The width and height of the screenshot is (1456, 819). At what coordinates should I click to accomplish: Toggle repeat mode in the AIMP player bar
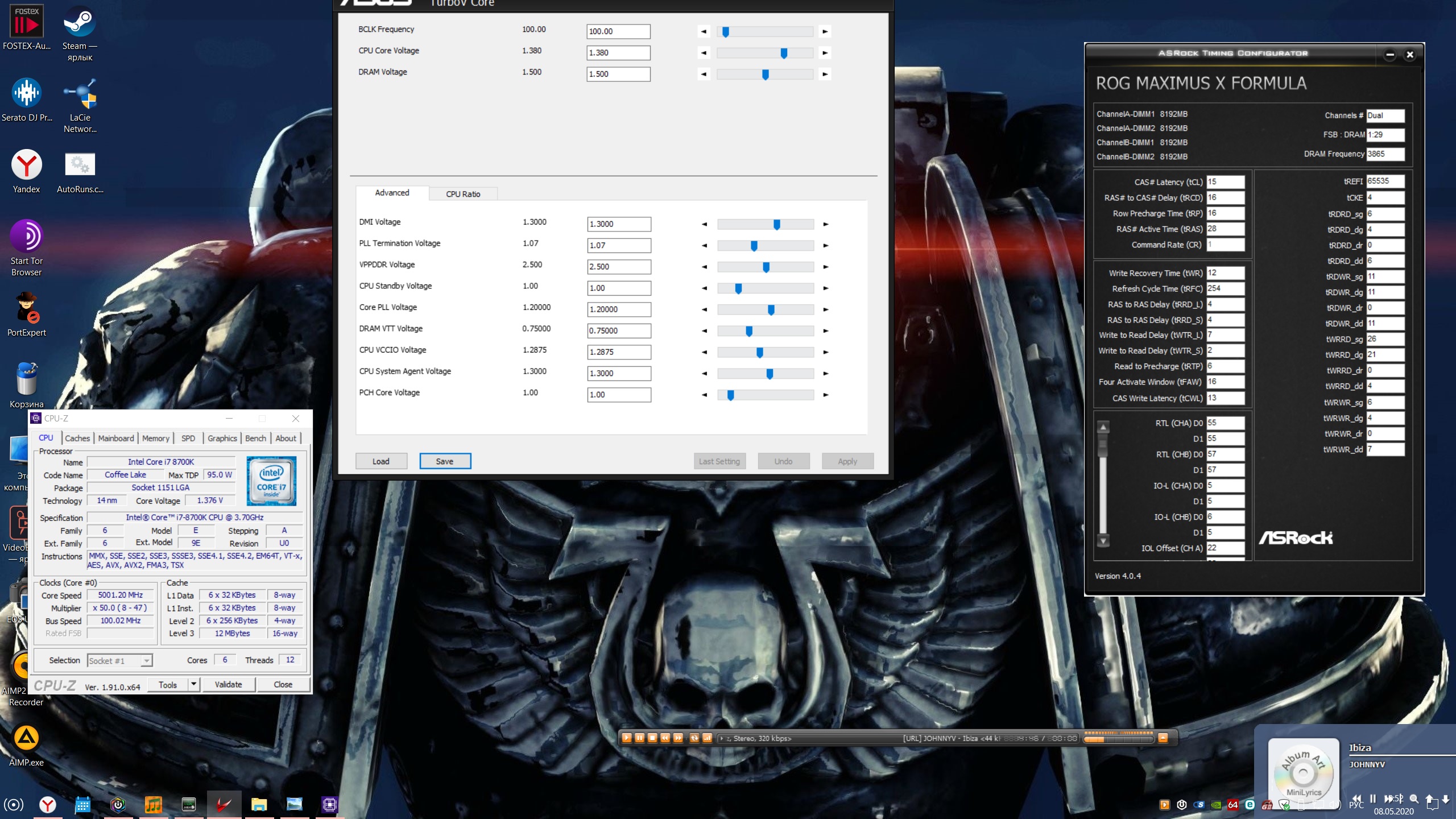coord(694,738)
